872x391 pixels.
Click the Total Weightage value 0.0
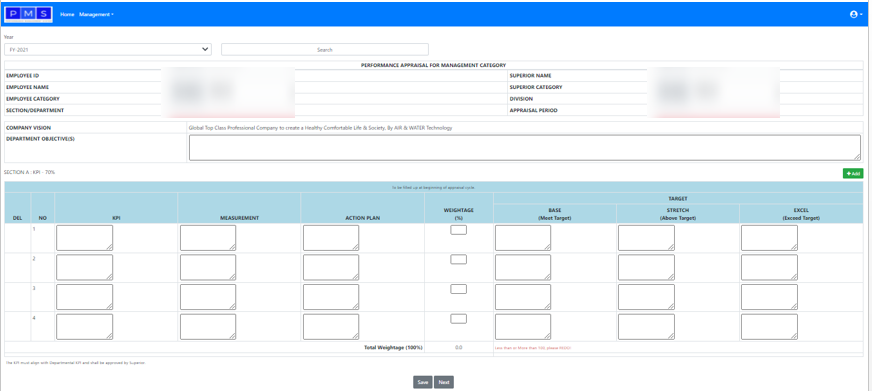(458, 348)
